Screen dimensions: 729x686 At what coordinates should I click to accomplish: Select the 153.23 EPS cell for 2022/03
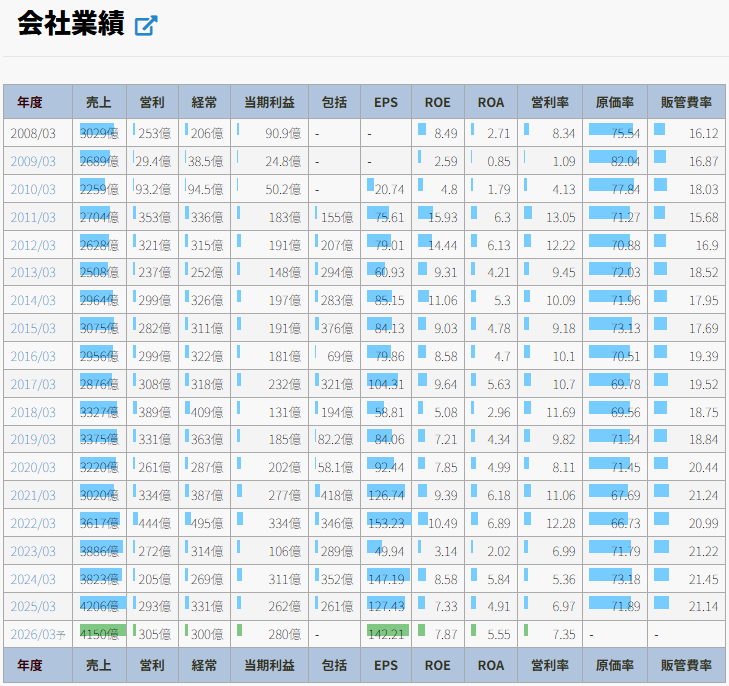click(386, 523)
